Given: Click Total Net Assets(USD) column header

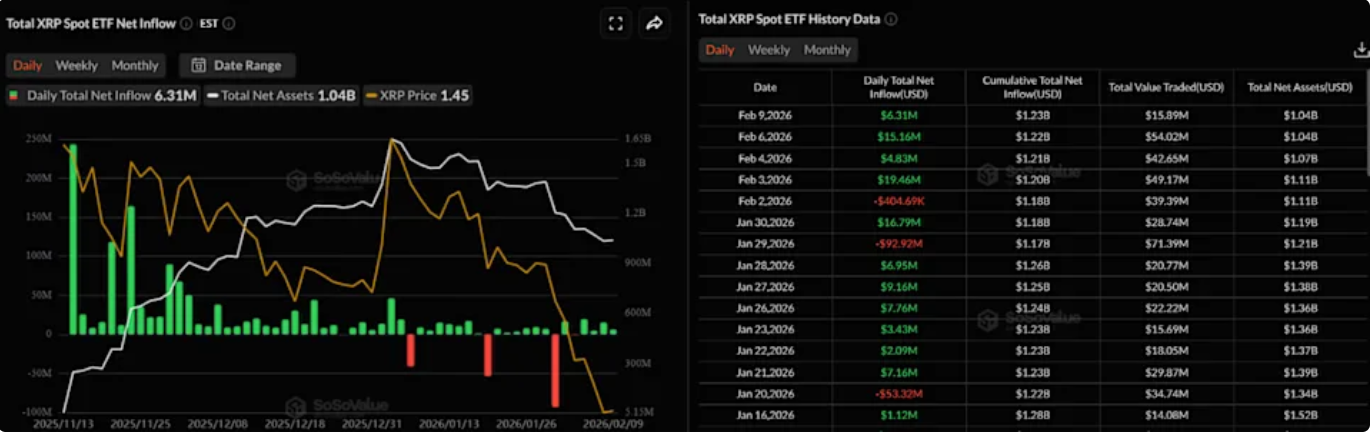Looking at the screenshot, I should (1300, 88).
